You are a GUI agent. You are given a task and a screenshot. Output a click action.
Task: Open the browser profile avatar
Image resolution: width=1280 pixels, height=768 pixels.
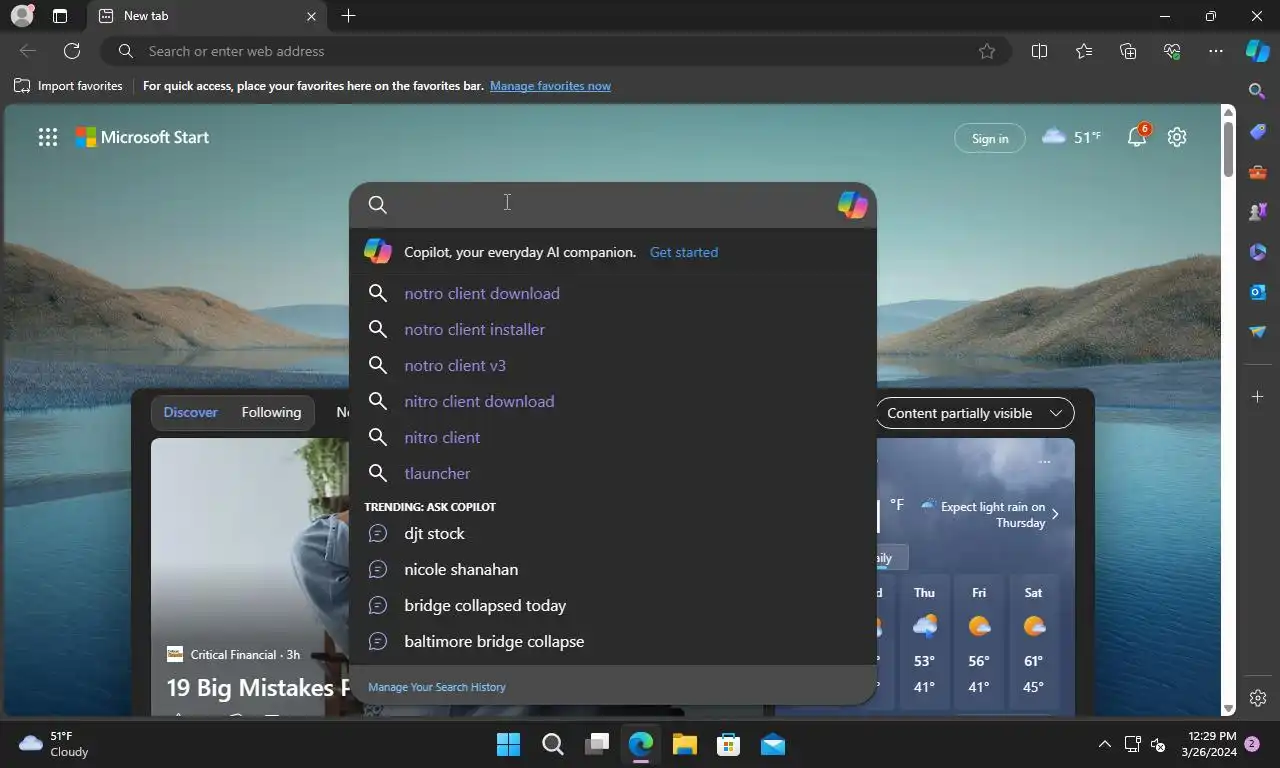[22, 16]
